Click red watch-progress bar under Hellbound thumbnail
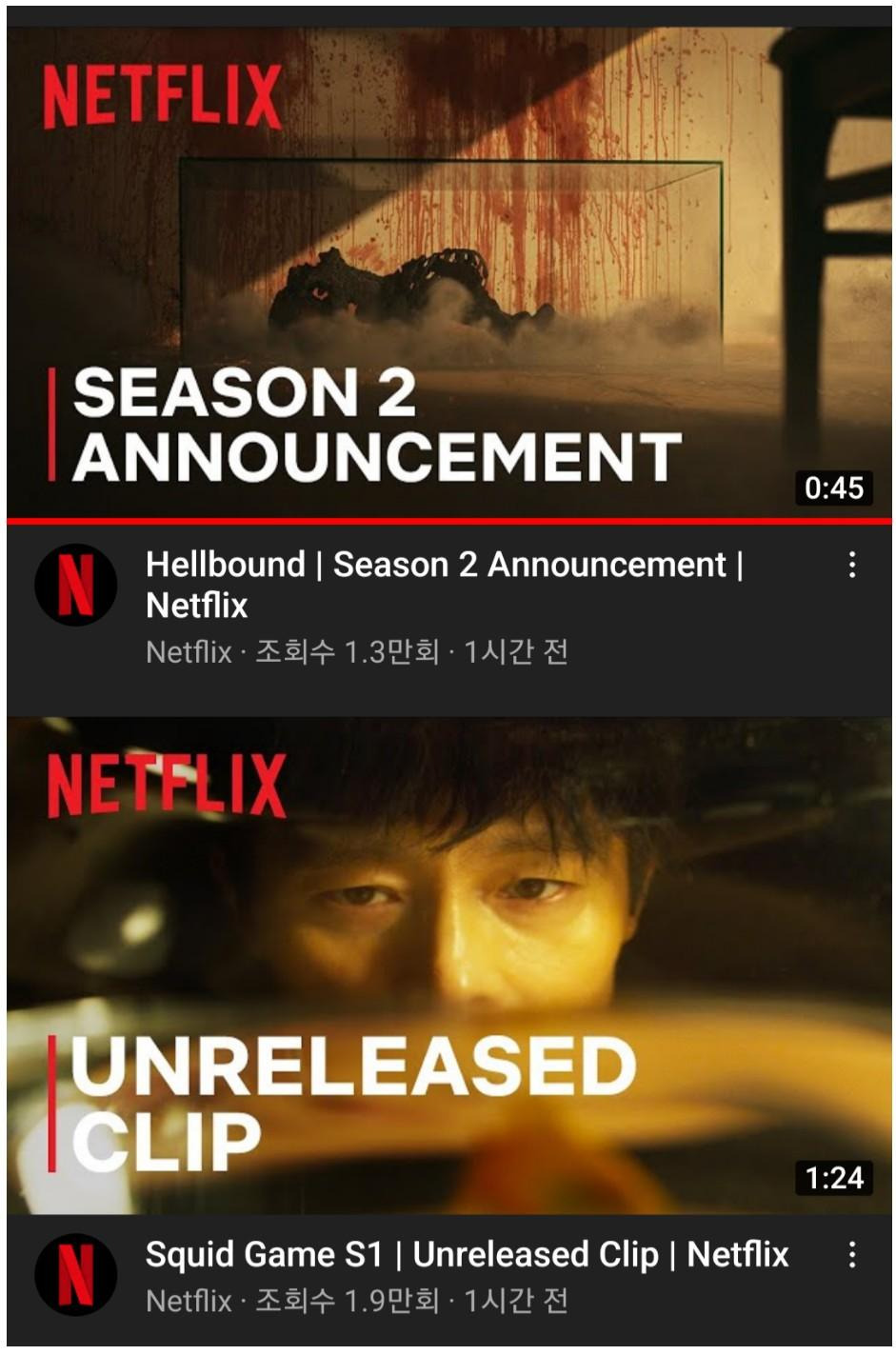 [x=448, y=521]
